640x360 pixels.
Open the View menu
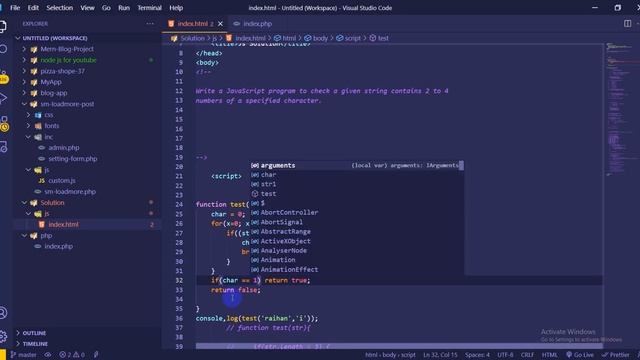[x=87, y=8]
